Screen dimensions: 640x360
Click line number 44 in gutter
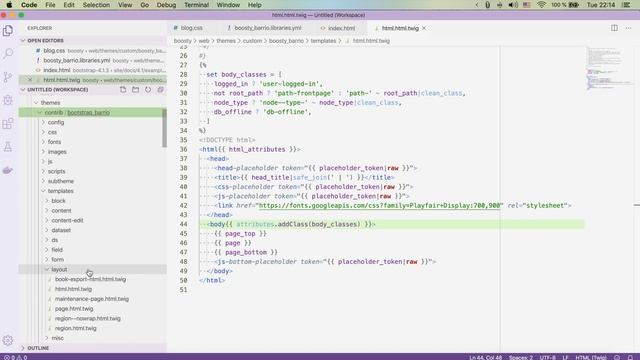tap(183, 224)
